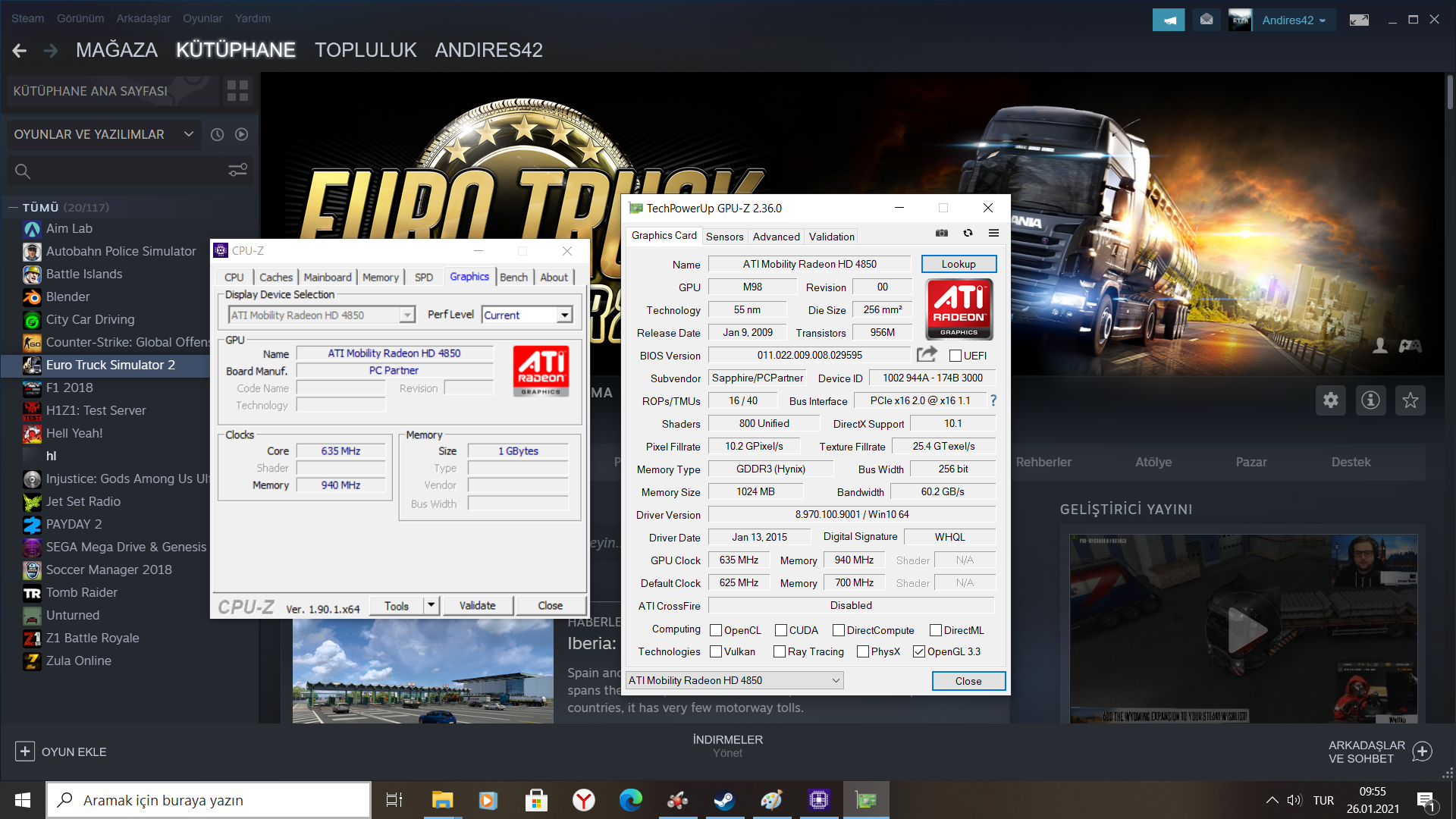The height and width of the screenshot is (819, 1456).
Task: Click the Steam library search field
Action: click(x=114, y=171)
